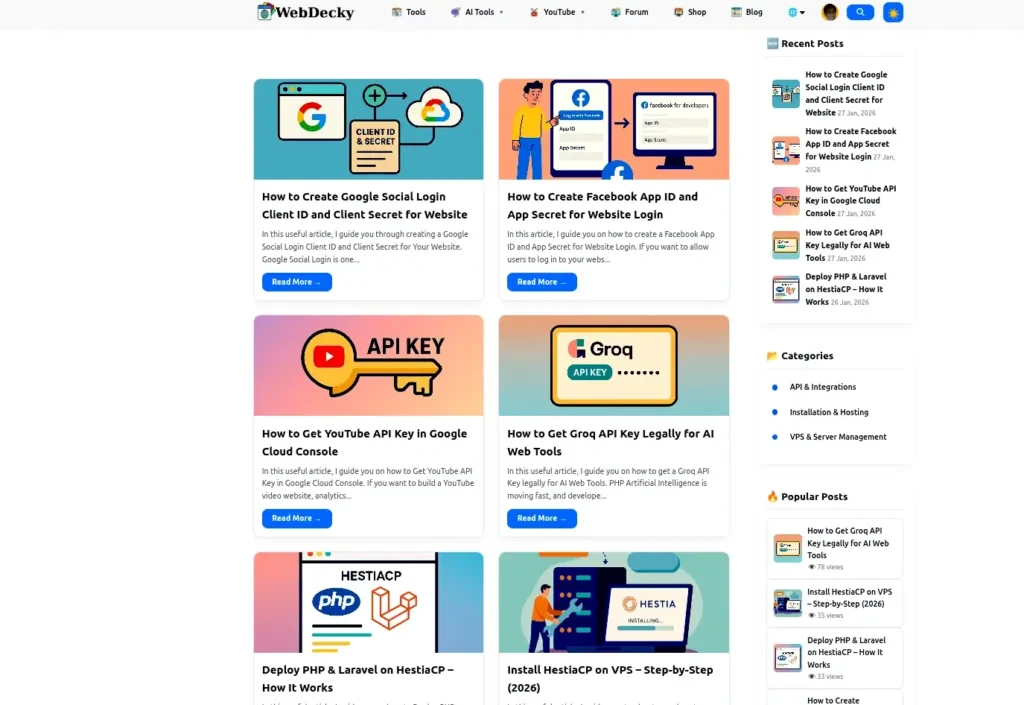Open Deploy PHP & Laravel on HestiaCP article title
The height and width of the screenshot is (705, 1024).
click(357, 679)
